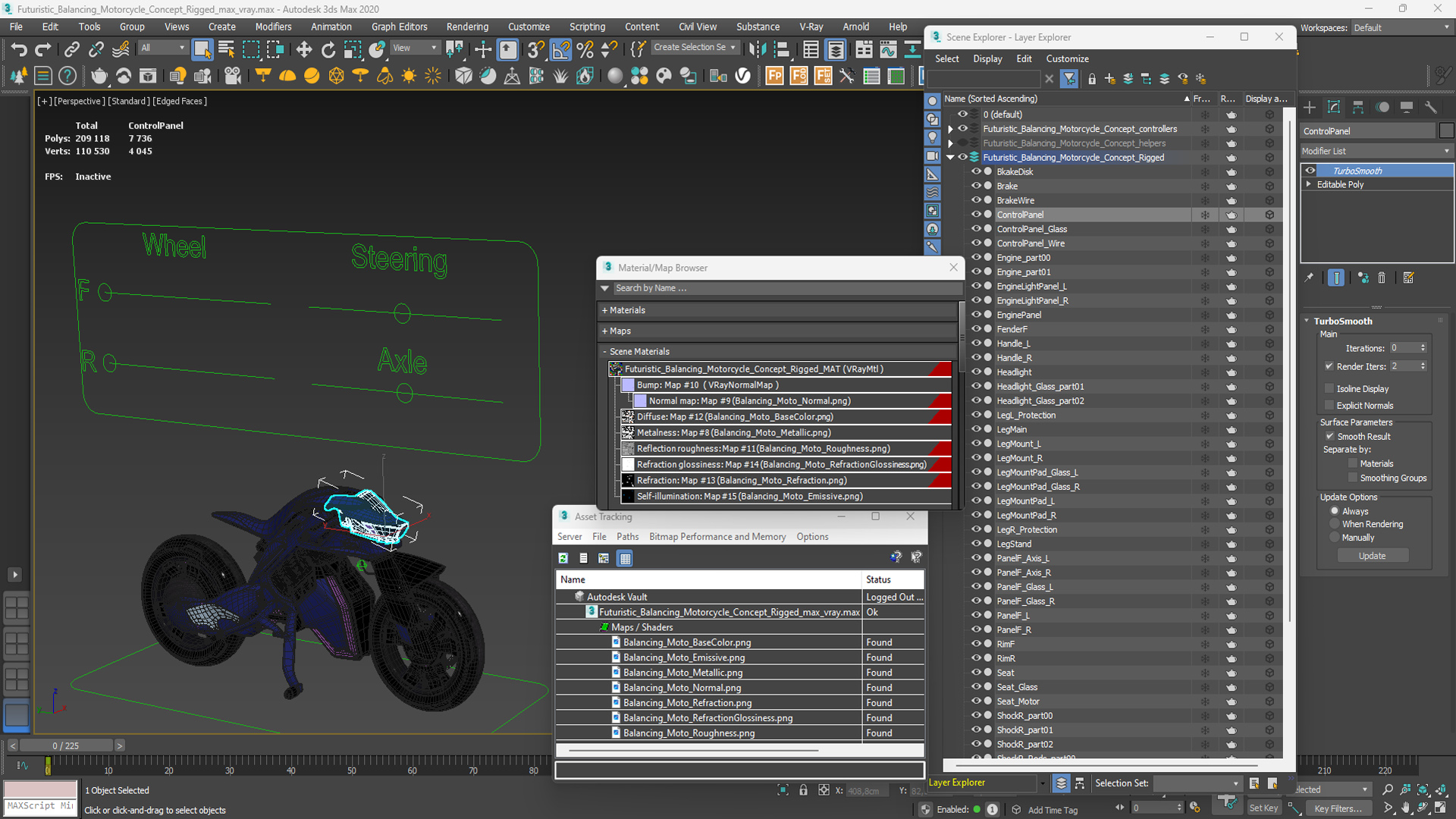Click the Zoom Extents Selected lock icon in status bar
The height and width of the screenshot is (819, 1456).
[x=803, y=790]
